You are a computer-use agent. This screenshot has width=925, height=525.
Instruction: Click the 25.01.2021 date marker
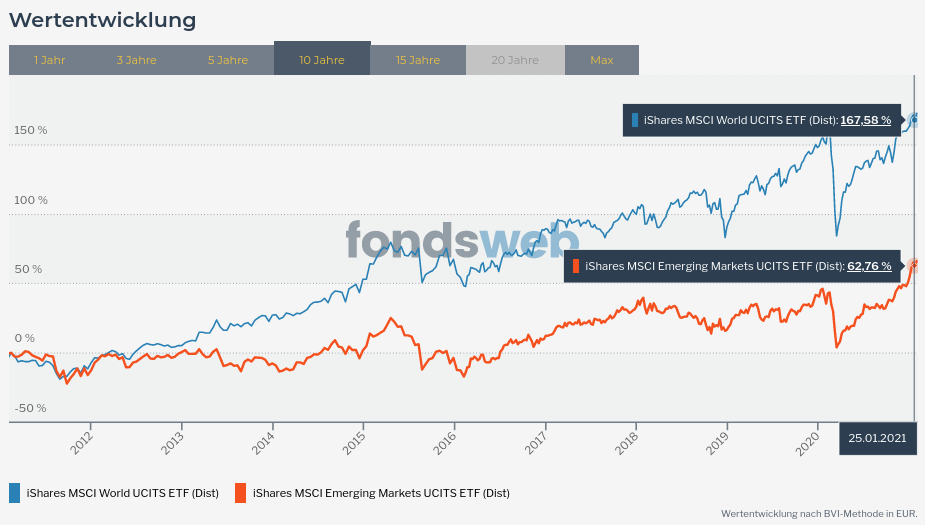[x=877, y=438]
